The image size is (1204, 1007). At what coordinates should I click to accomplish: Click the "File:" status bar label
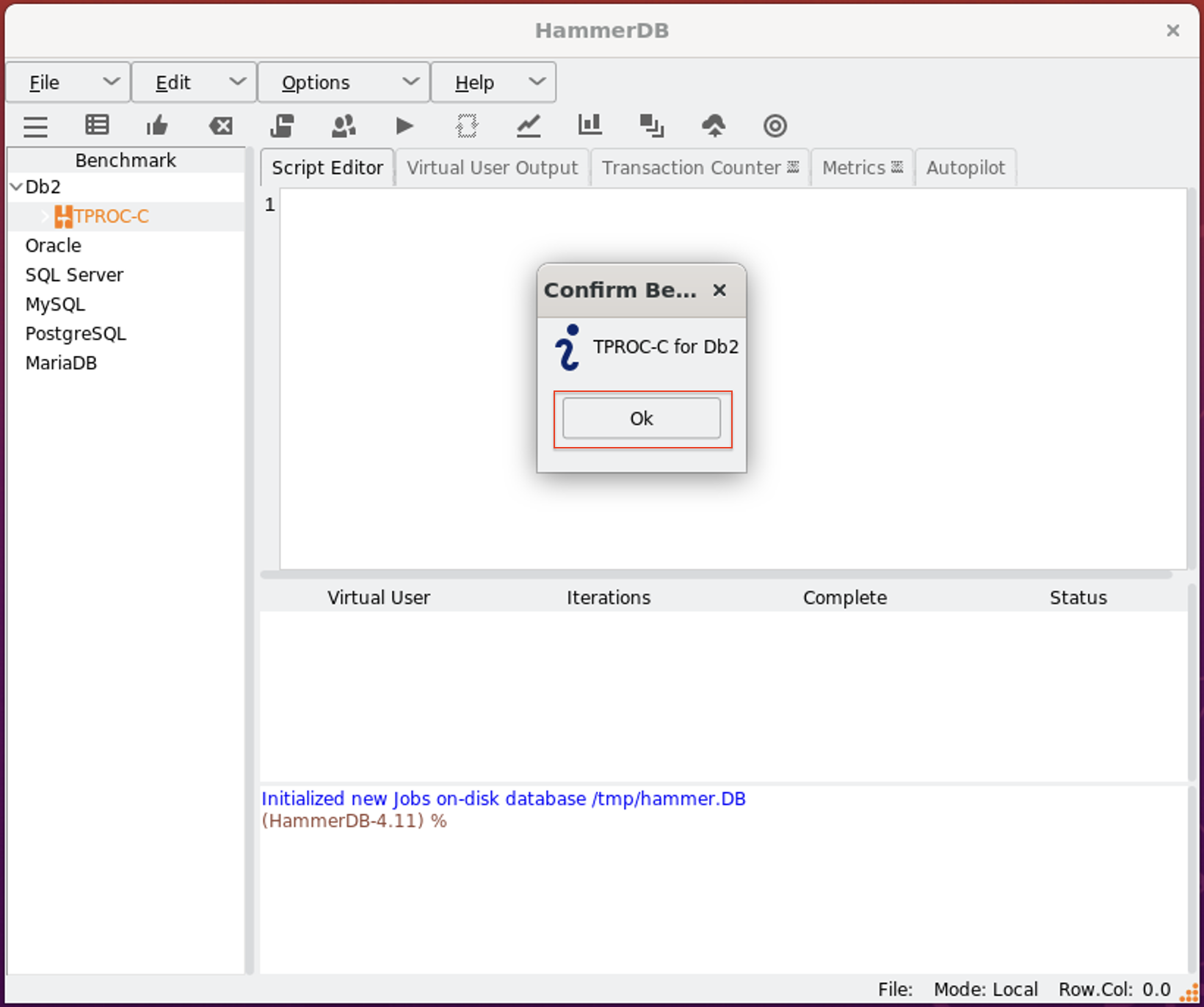click(896, 989)
